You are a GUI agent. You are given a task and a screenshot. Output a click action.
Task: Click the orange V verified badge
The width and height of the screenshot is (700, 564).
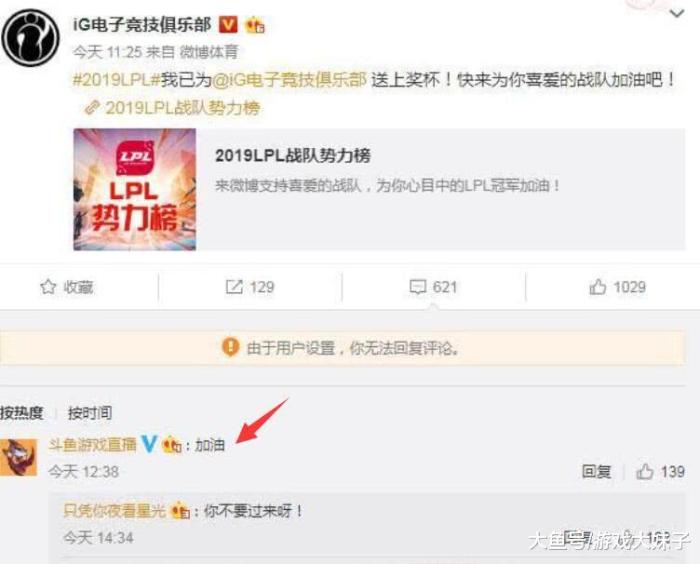click(x=228, y=25)
